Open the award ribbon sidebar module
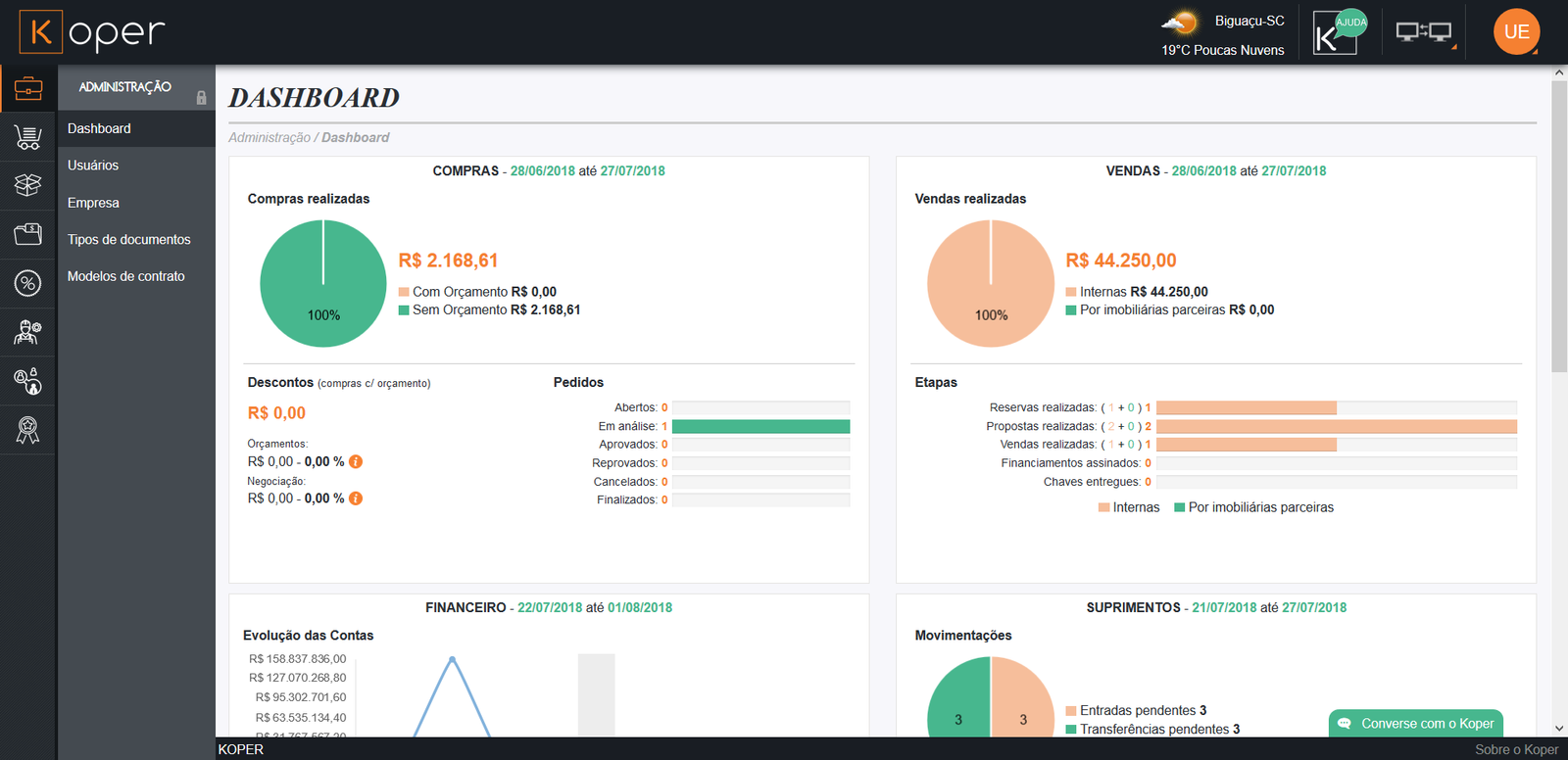The image size is (1568, 760). [x=28, y=429]
